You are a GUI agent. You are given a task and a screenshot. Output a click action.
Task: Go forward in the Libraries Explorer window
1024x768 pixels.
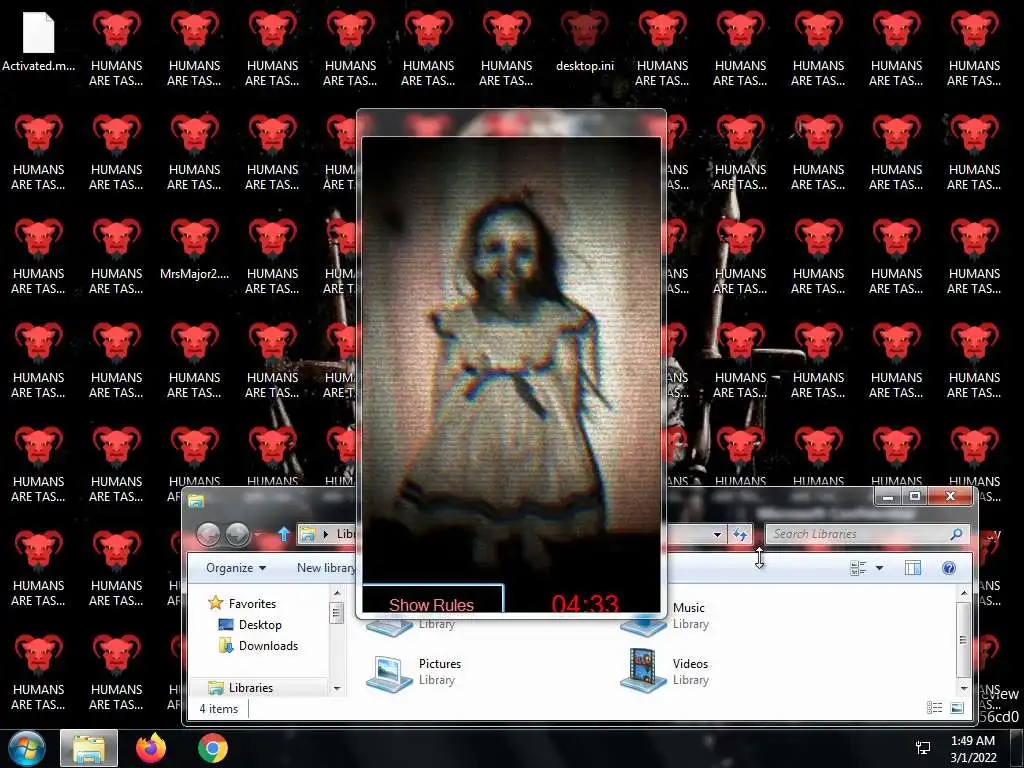pyautogui.click(x=238, y=535)
